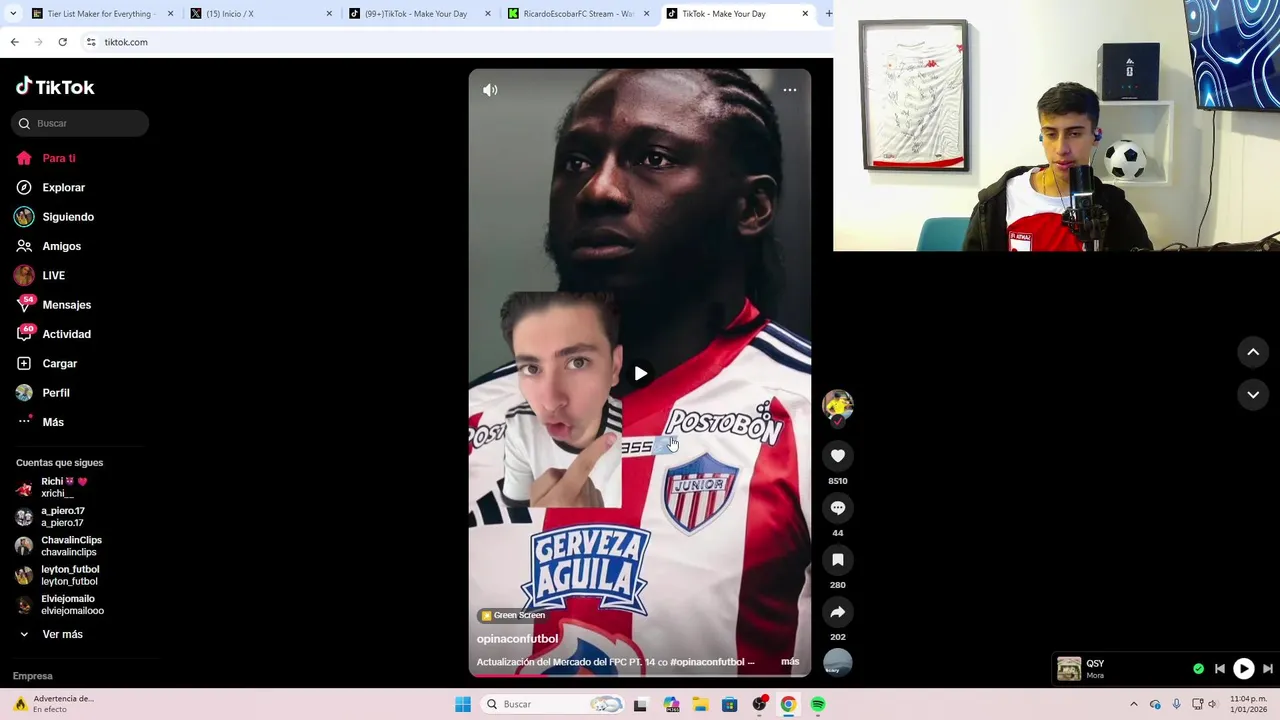Viewport: 1280px width, 720px height.
Task: Click the TikTok logo
Action: click(x=55, y=87)
